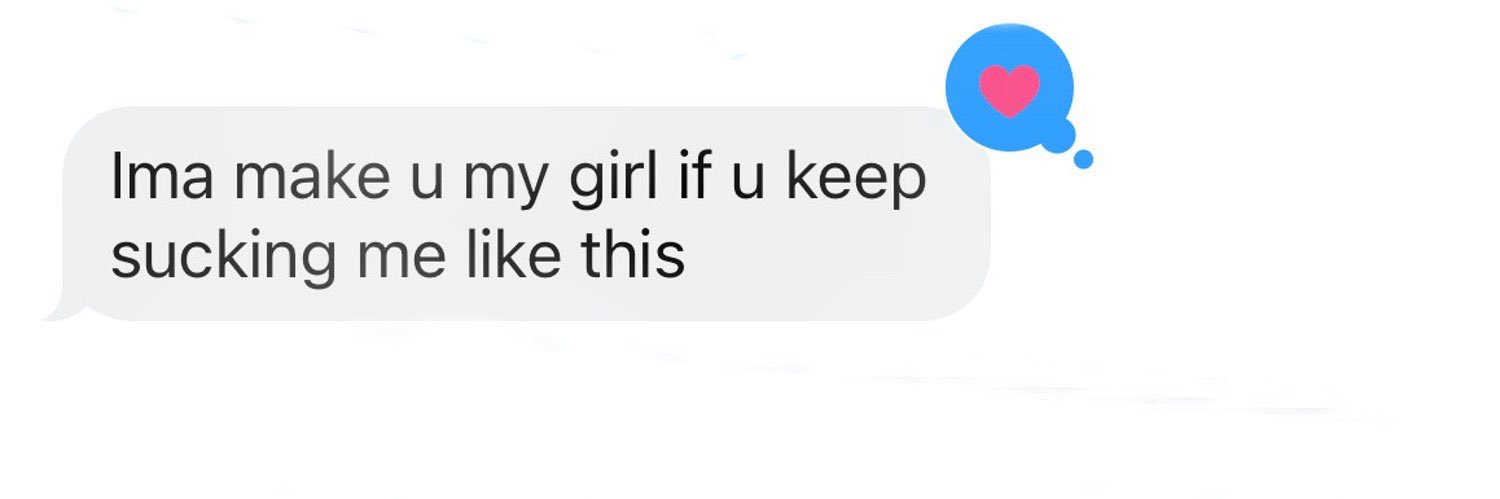Viewport: 1500px width, 499px height.
Task: Tap the pink heart reaction icon
Action: pyautogui.click(x=1009, y=90)
